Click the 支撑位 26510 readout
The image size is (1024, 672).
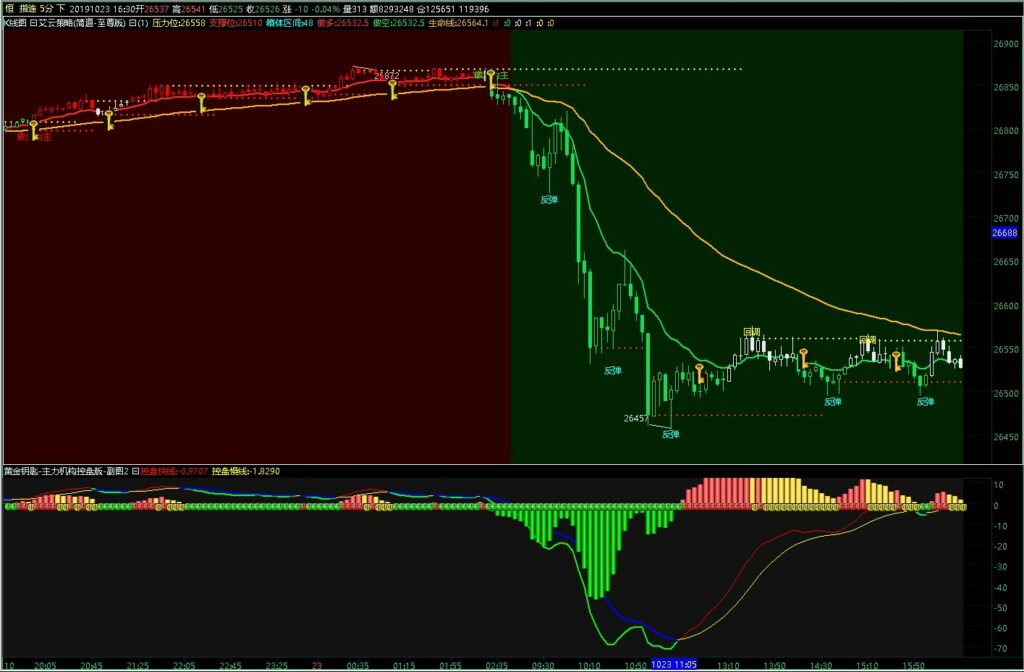click(x=237, y=20)
